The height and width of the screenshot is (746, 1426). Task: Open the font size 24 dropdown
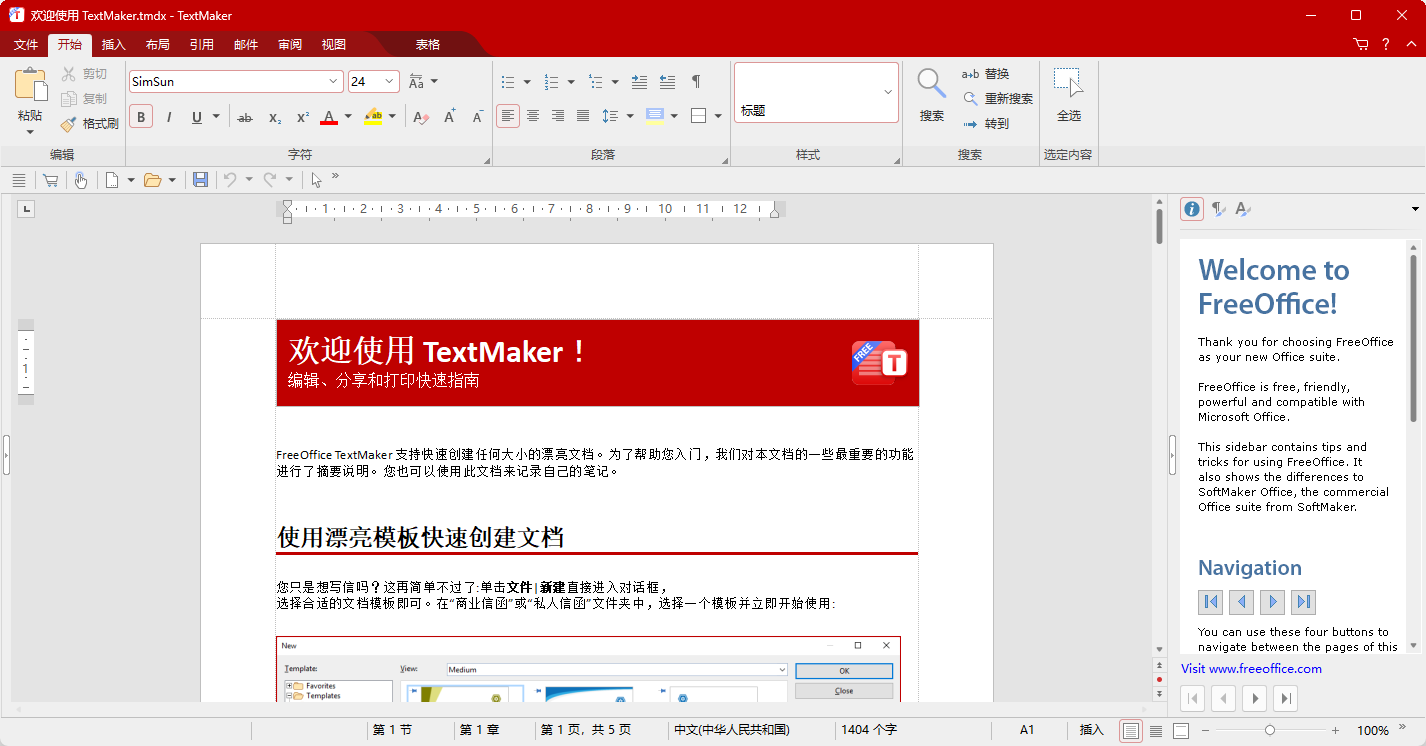(x=390, y=82)
